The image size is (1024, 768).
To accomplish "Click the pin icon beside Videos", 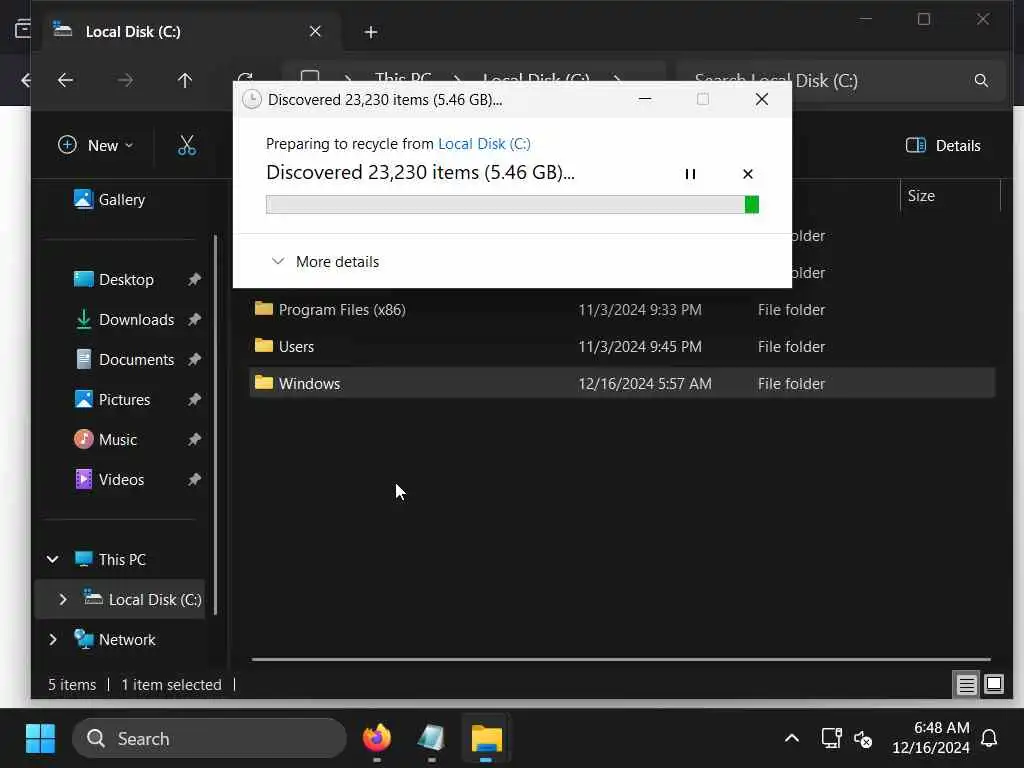I will [194, 479].
